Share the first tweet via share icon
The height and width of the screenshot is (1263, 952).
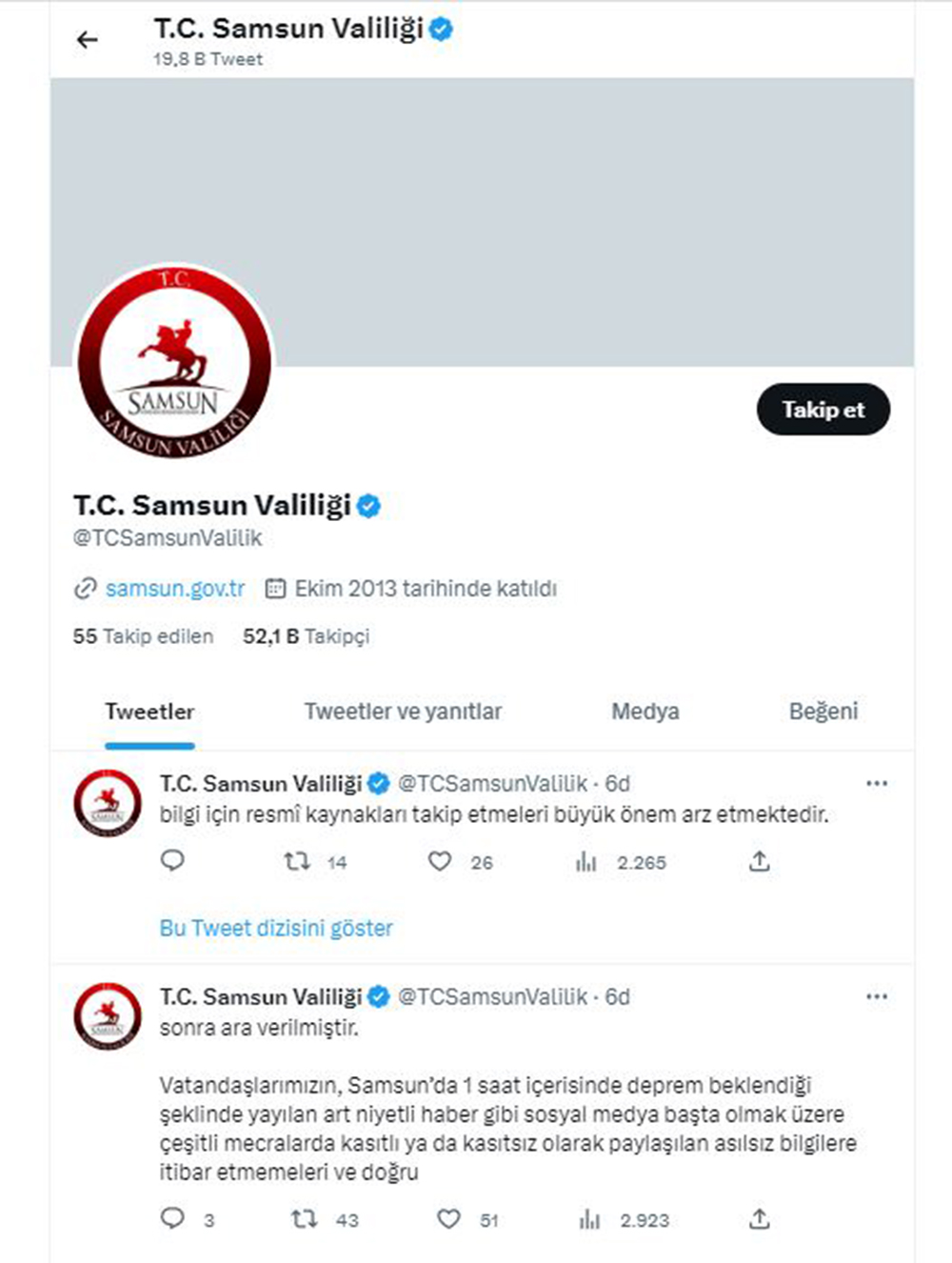click(x=759, y=862)
